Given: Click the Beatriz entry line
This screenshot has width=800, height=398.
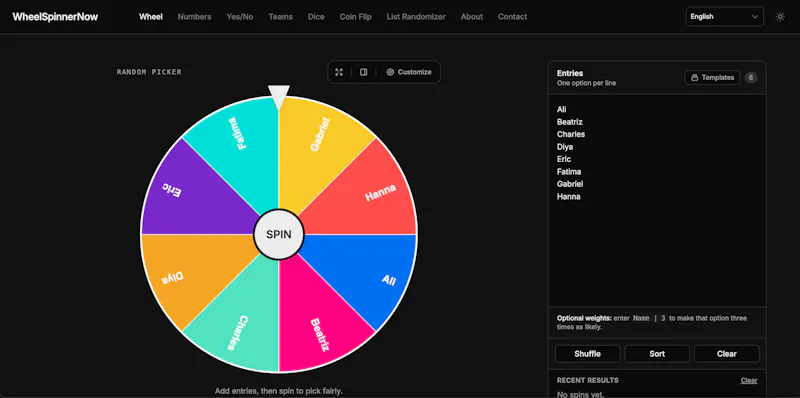Looking at the screenshot, I should [570, 122].
